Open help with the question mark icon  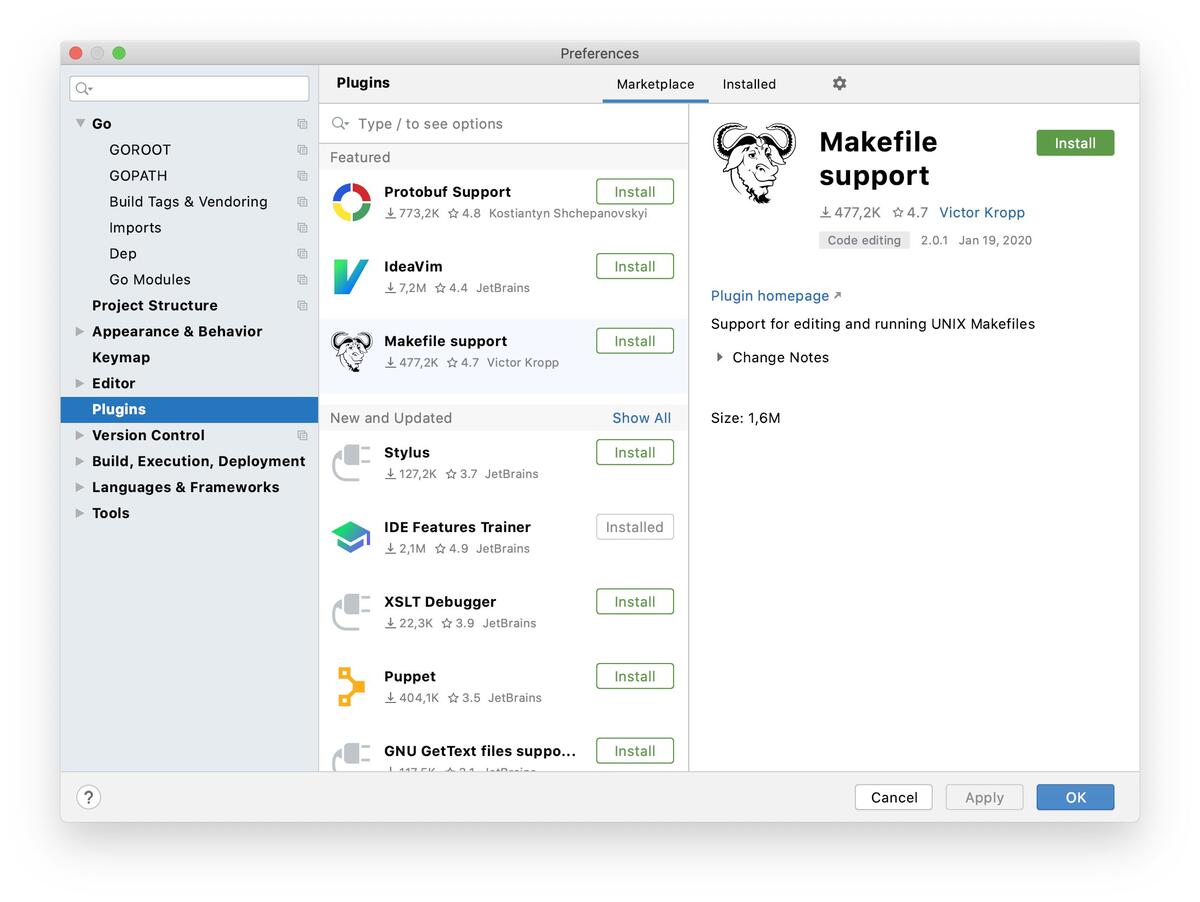point(89,797)
